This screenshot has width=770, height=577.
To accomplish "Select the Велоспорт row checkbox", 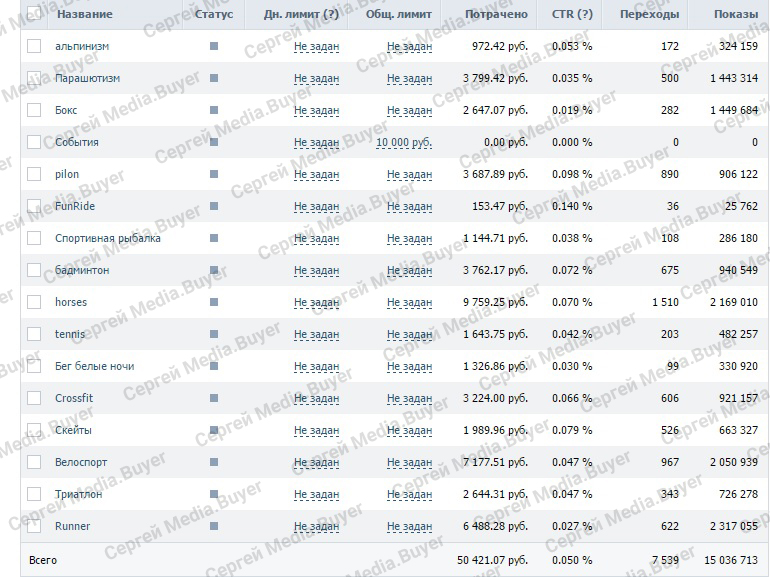I will point(34,462).
